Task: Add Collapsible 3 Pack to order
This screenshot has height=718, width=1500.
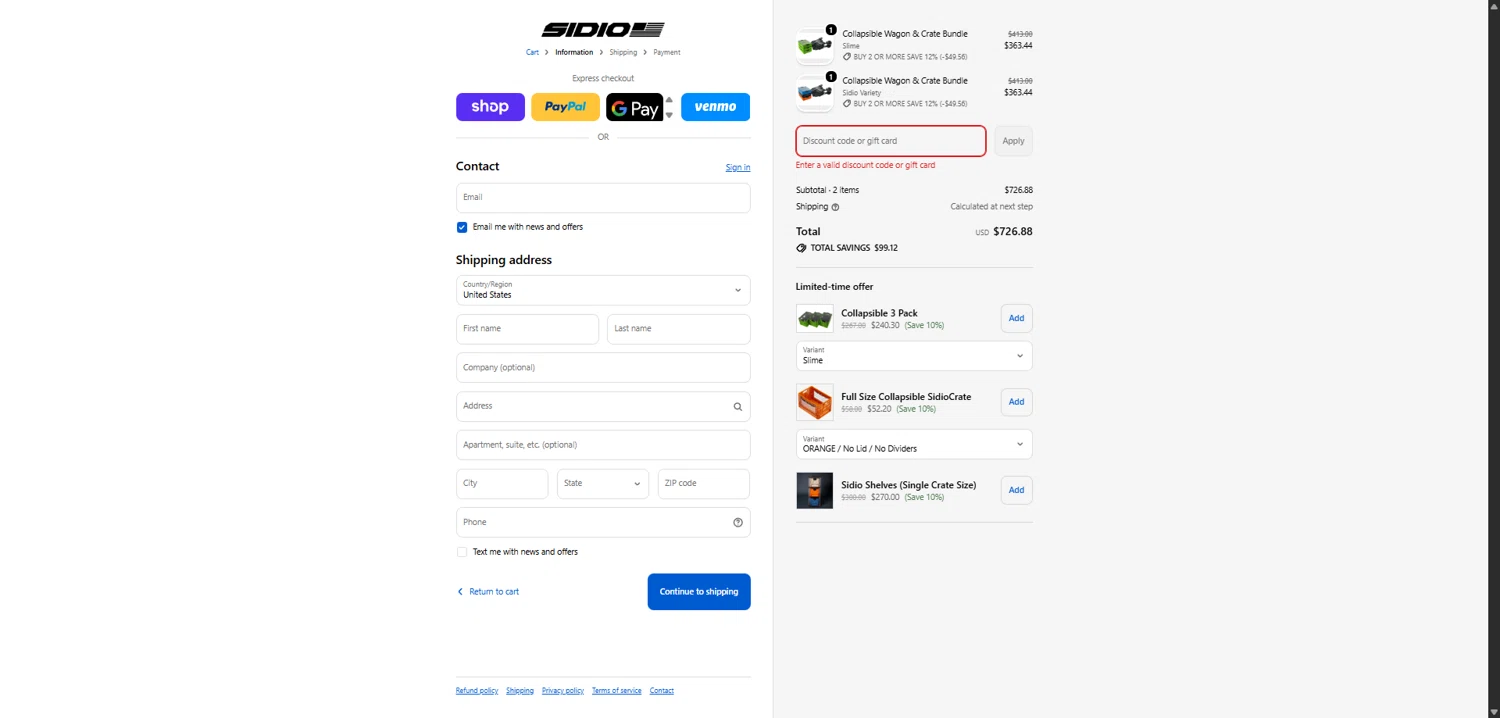Action: 1016,319
